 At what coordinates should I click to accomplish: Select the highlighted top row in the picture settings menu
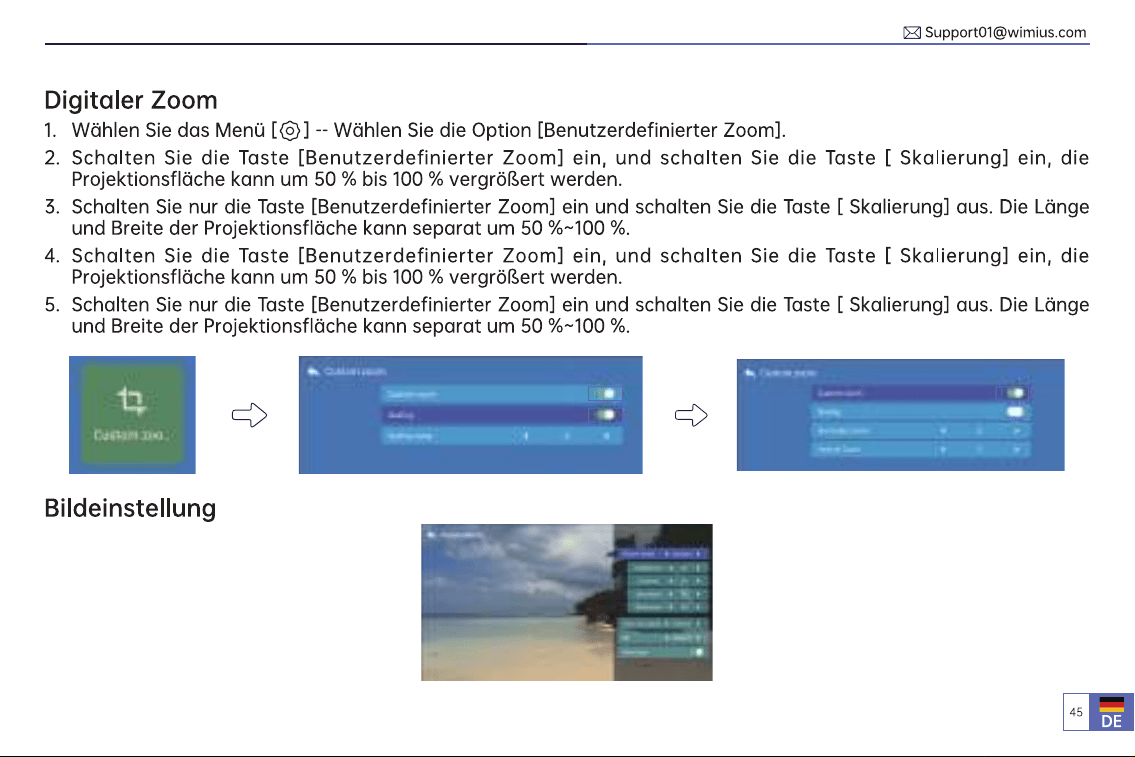pos(663,554)
